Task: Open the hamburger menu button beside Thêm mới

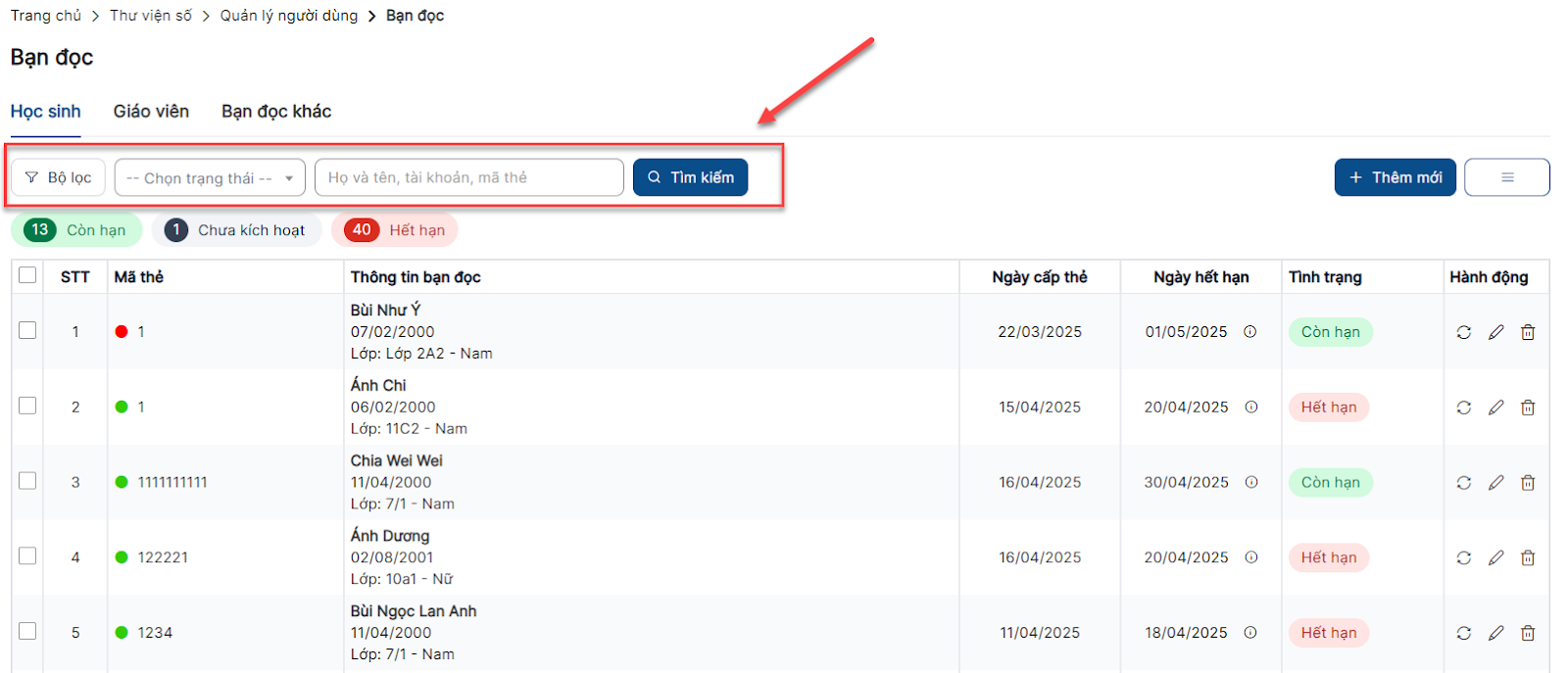Action: (1506, 177)
